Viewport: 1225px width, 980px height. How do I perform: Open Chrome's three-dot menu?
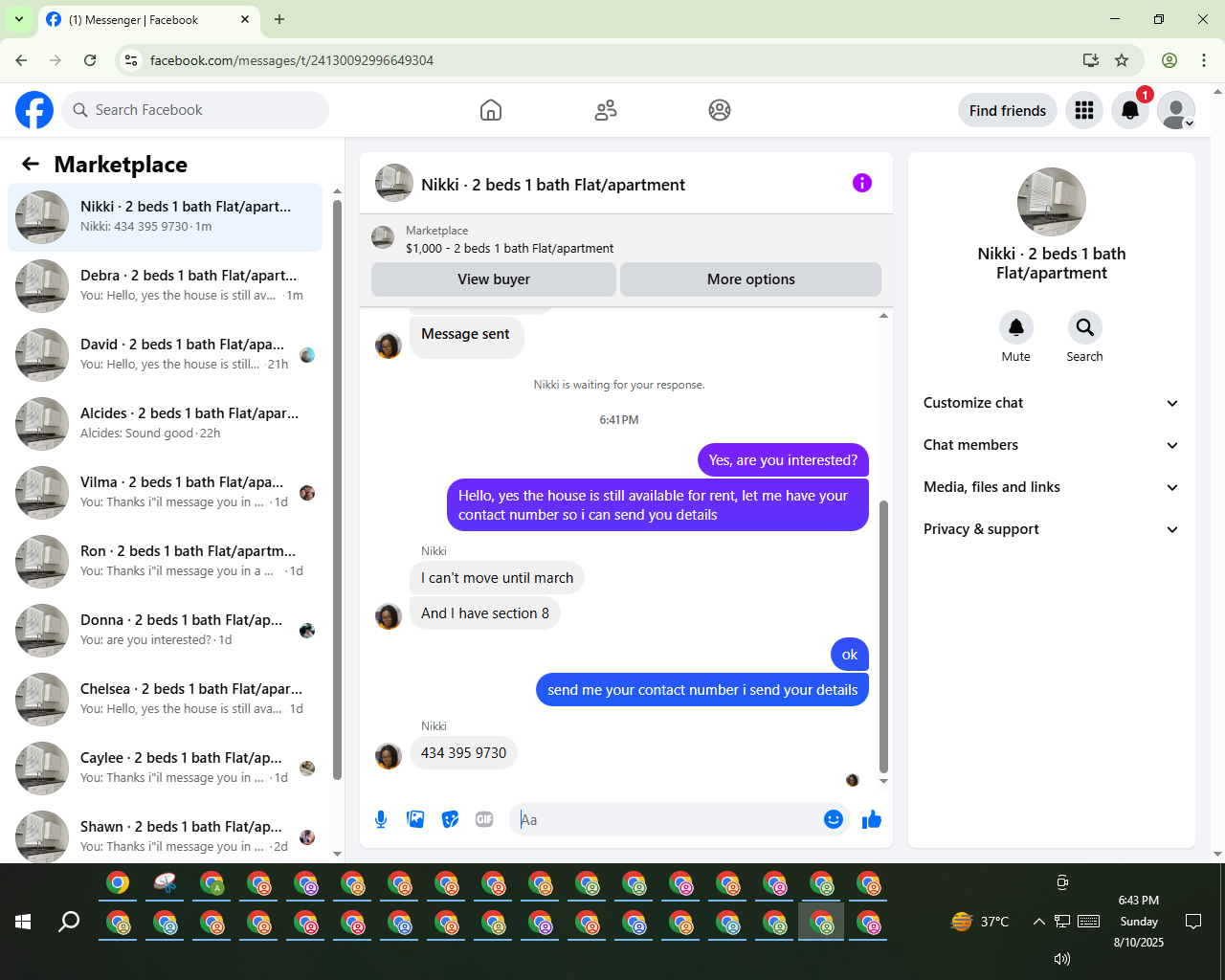tap(1204, 60)
